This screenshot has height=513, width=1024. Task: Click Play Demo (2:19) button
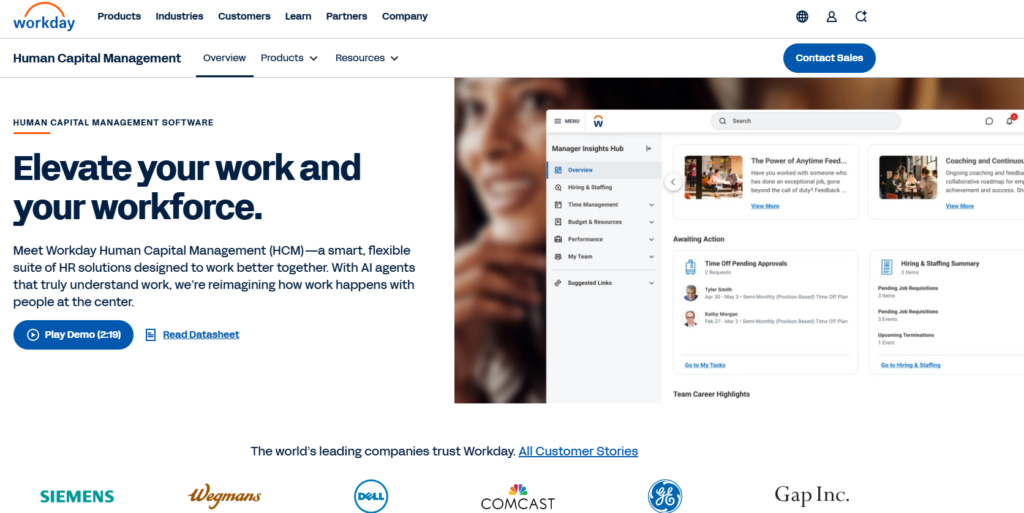pyautogui.click(x=73, y=335)
